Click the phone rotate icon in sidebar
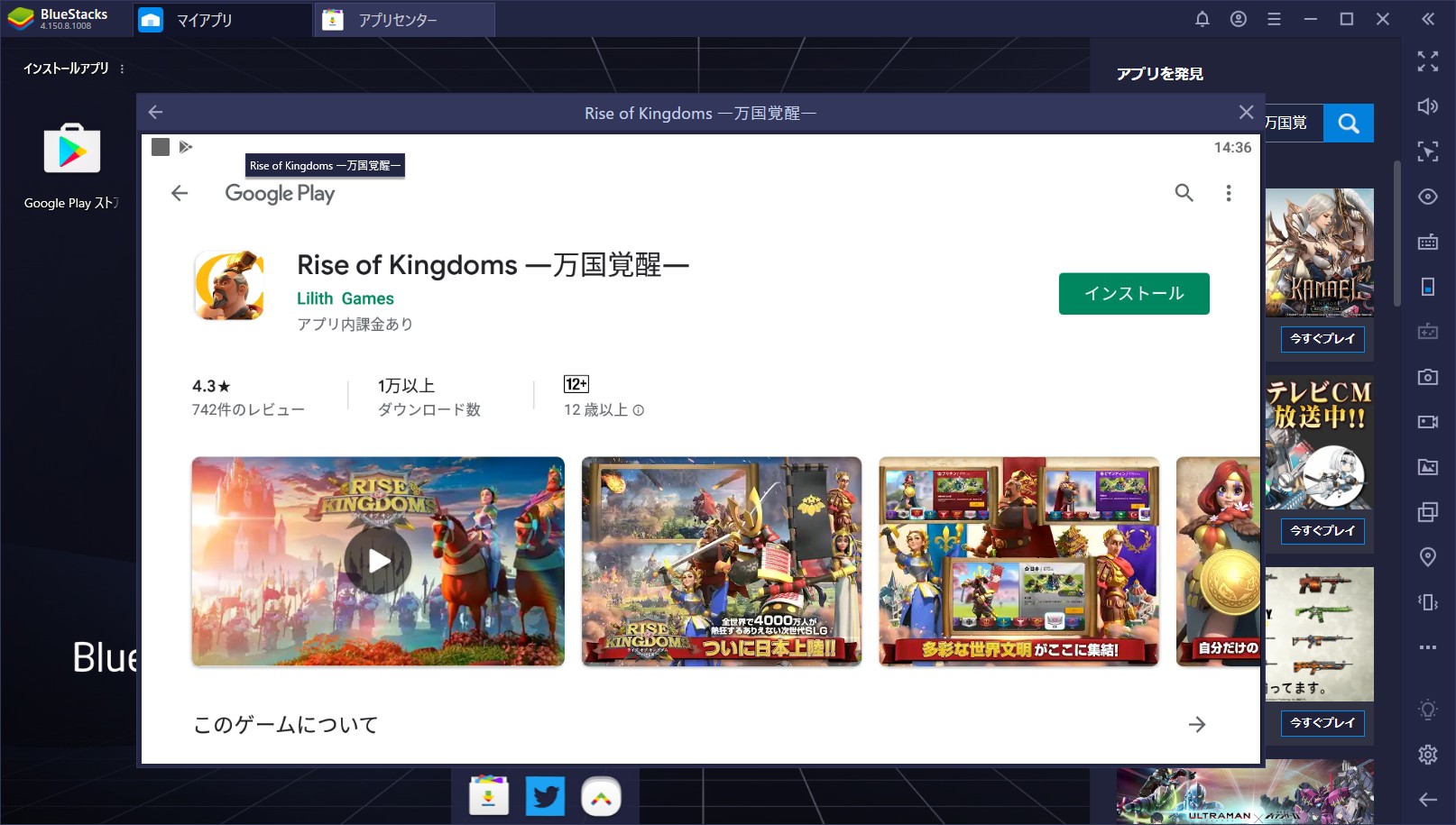Screen dimensions: 1456x825 coord(1427,287)
